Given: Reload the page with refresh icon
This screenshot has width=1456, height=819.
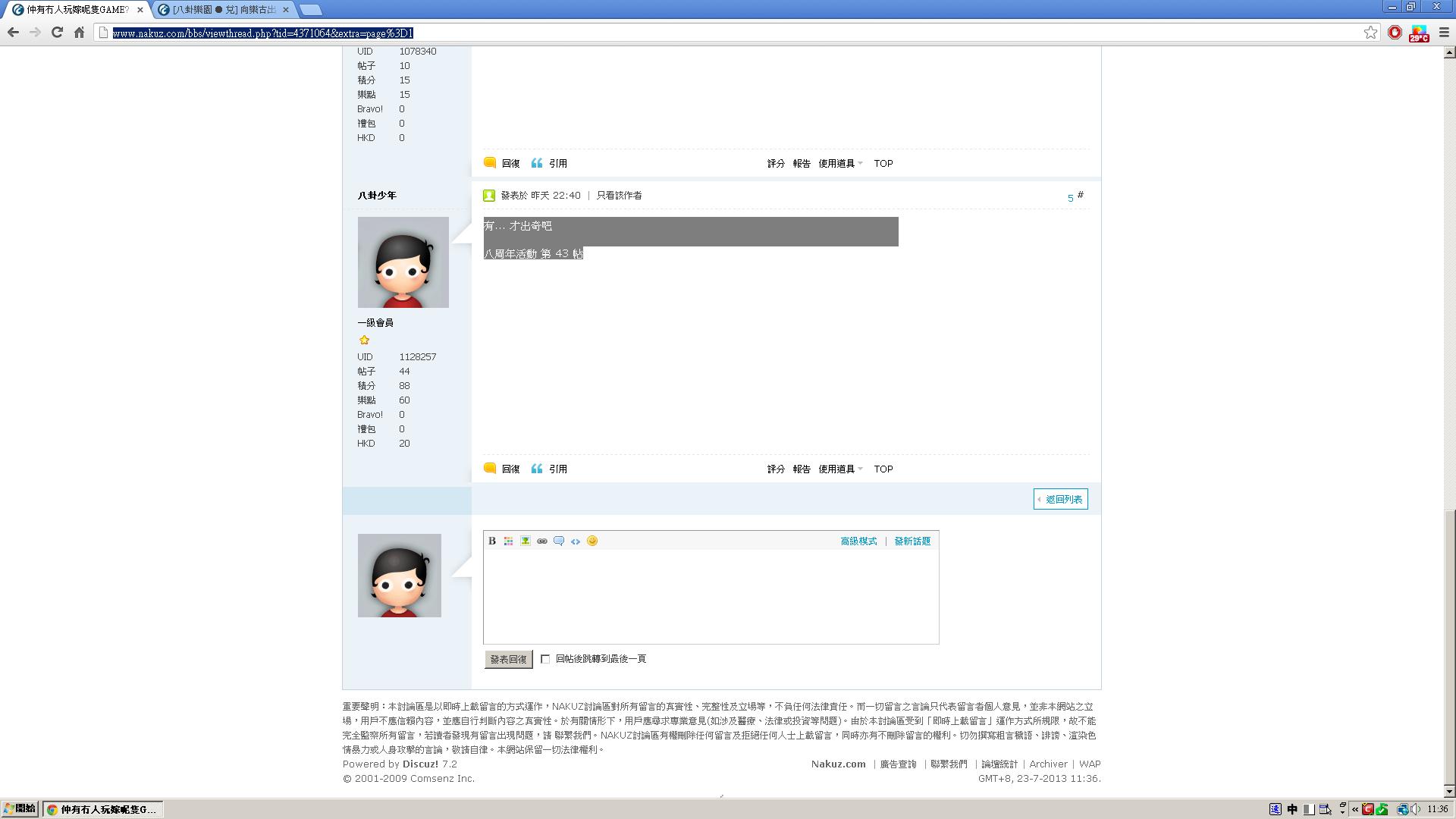Looking at the screenshot, I should click(57, 33).
